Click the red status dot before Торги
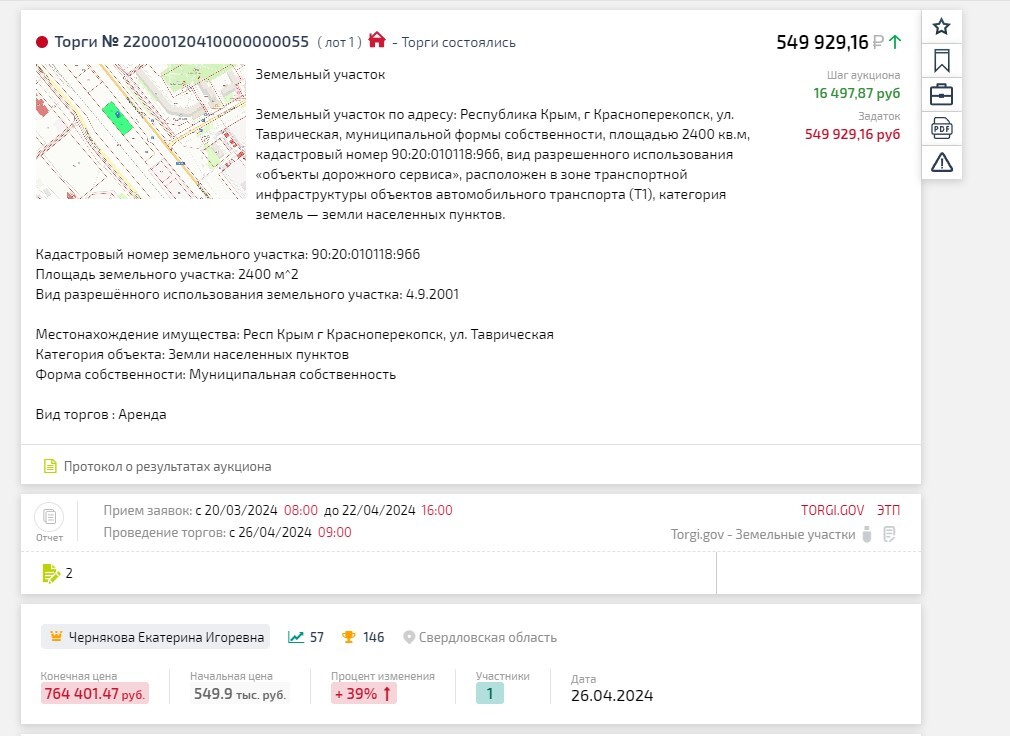 point(42,42)
